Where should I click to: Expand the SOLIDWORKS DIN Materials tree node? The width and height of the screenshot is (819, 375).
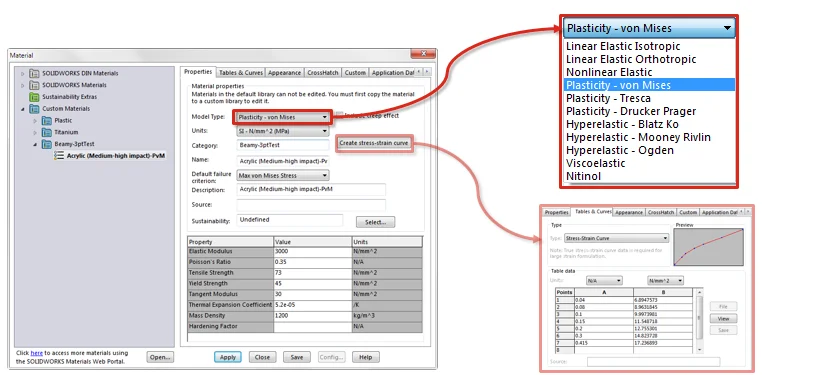[22, 73]
